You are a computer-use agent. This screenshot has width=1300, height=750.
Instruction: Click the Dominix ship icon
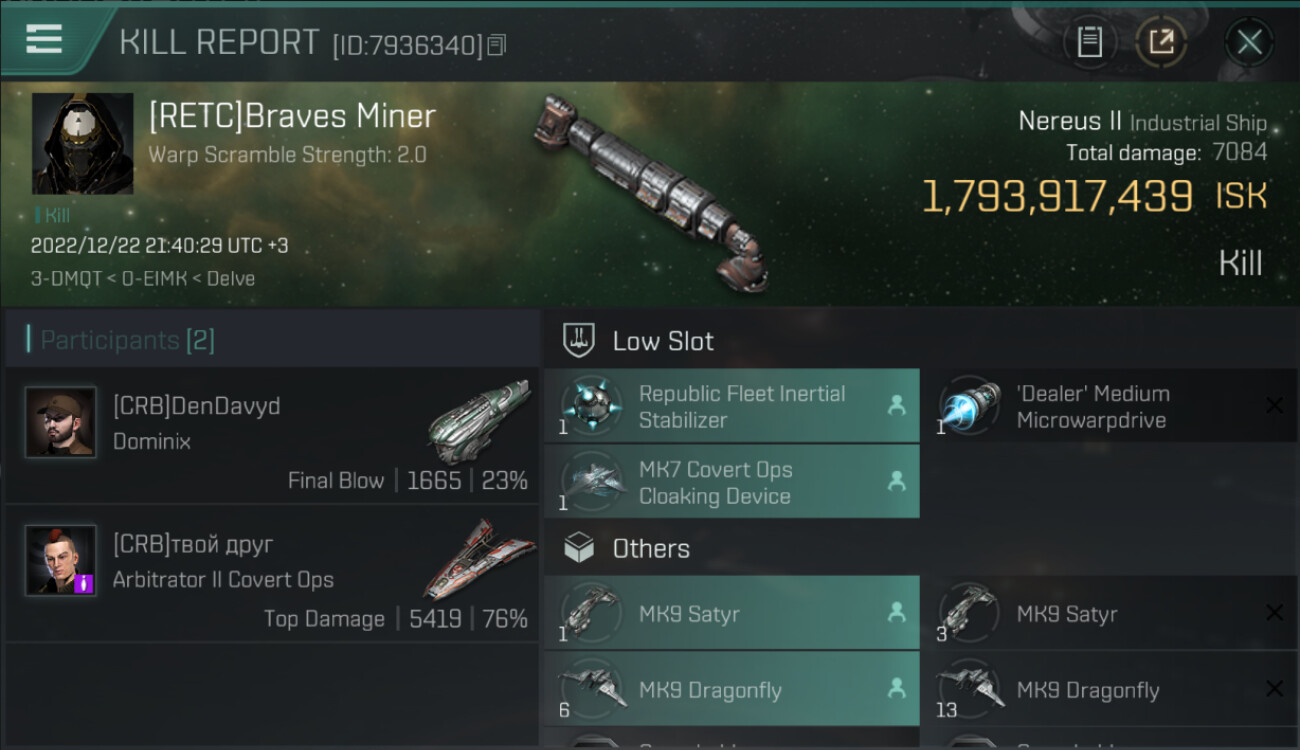click(478, 420)
